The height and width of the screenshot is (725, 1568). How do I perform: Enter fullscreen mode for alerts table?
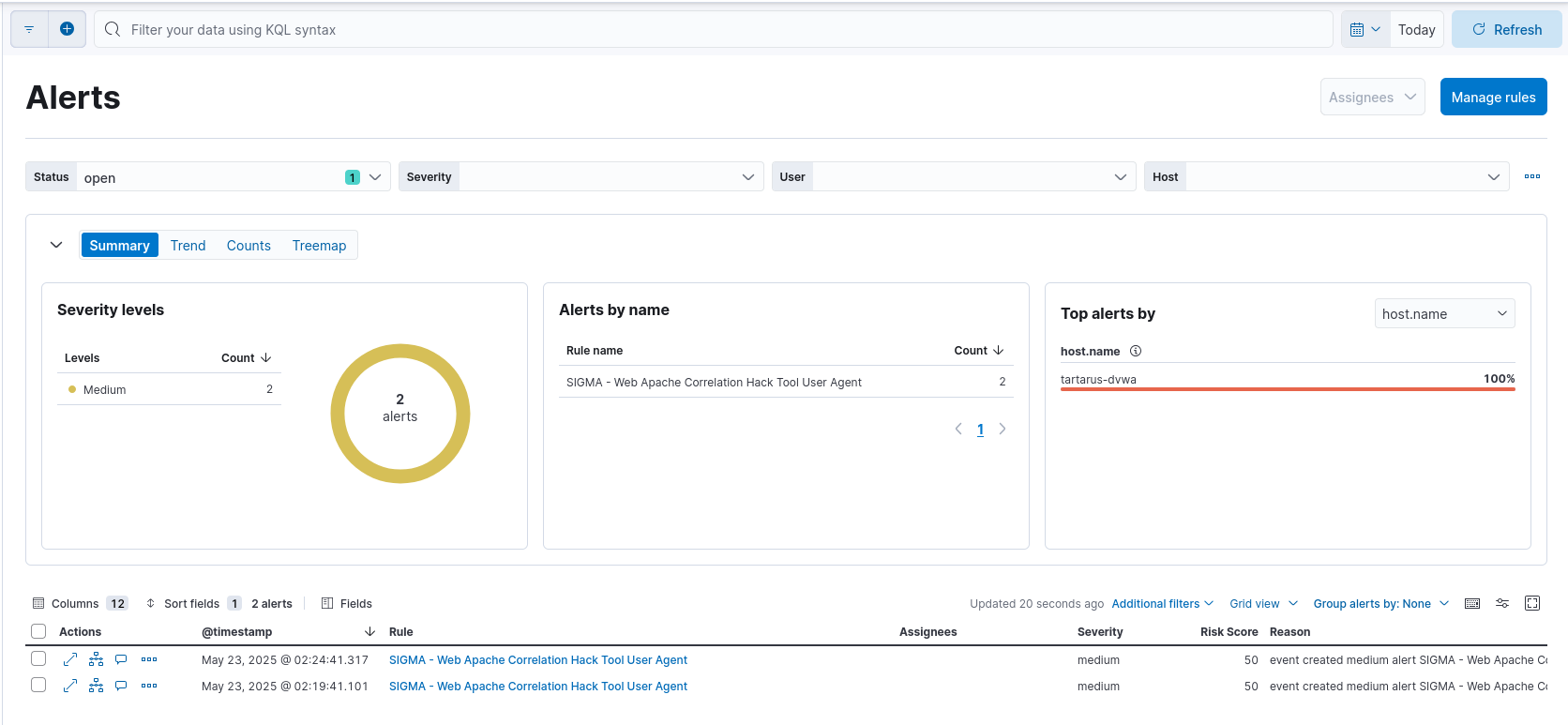coord(1532,603)
